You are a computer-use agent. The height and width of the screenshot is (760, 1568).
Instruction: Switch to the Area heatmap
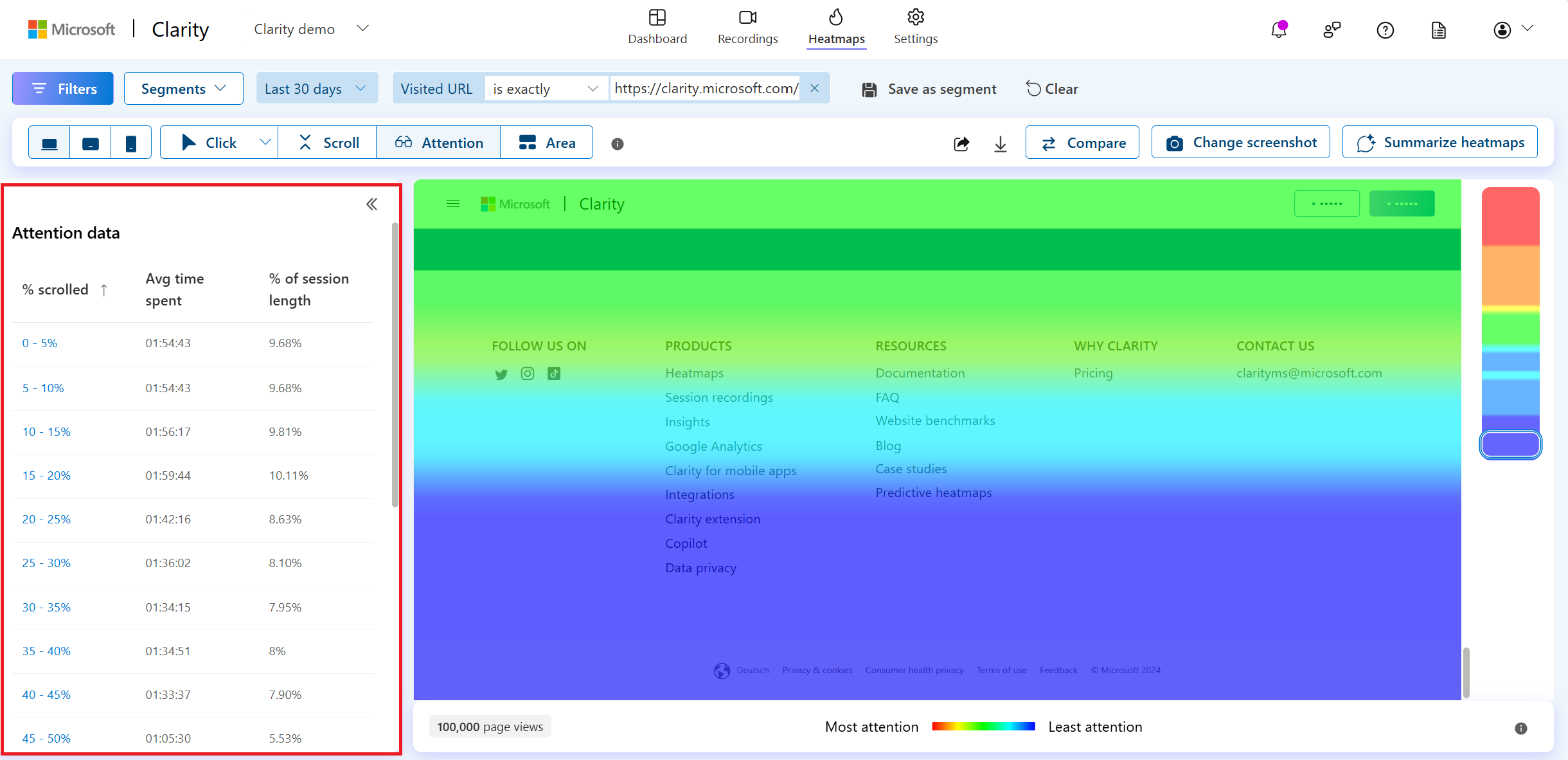point(547,143)
